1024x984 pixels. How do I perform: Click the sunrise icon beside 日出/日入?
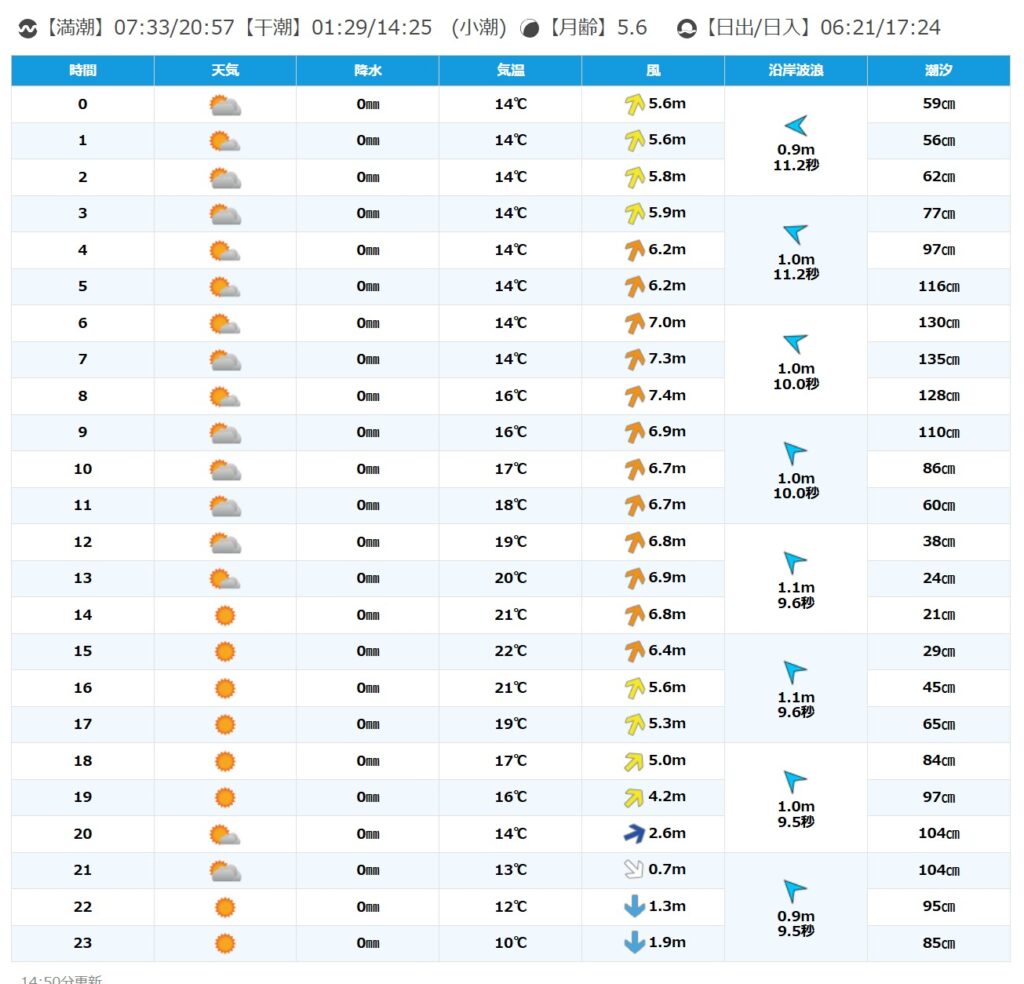click(687, 29)
